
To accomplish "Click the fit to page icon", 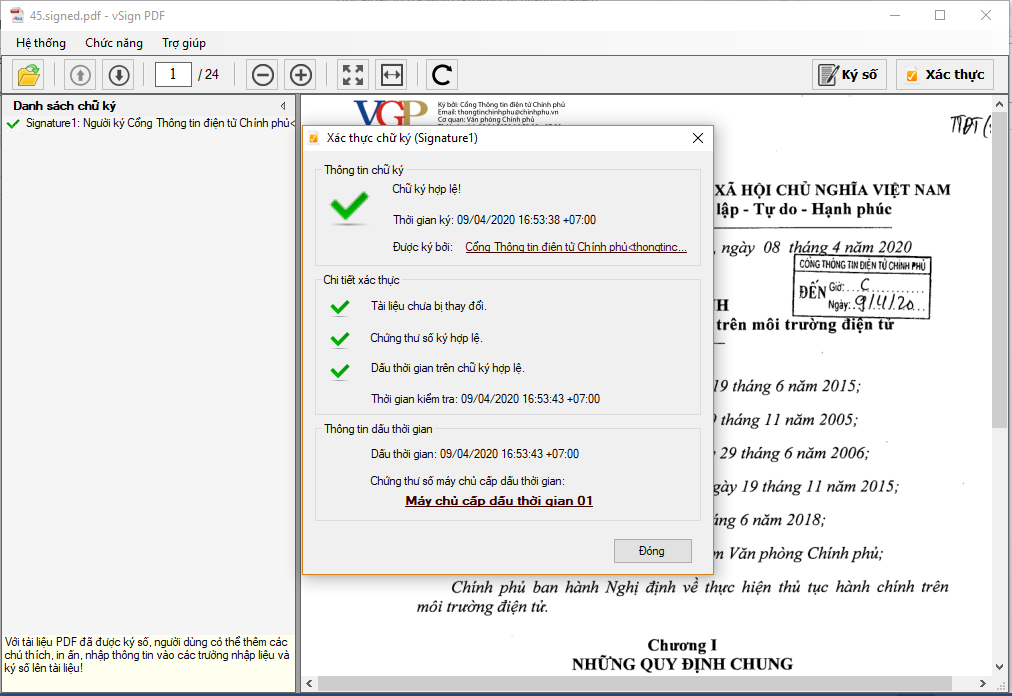I will pyautogui.click(x=353, y=75).
